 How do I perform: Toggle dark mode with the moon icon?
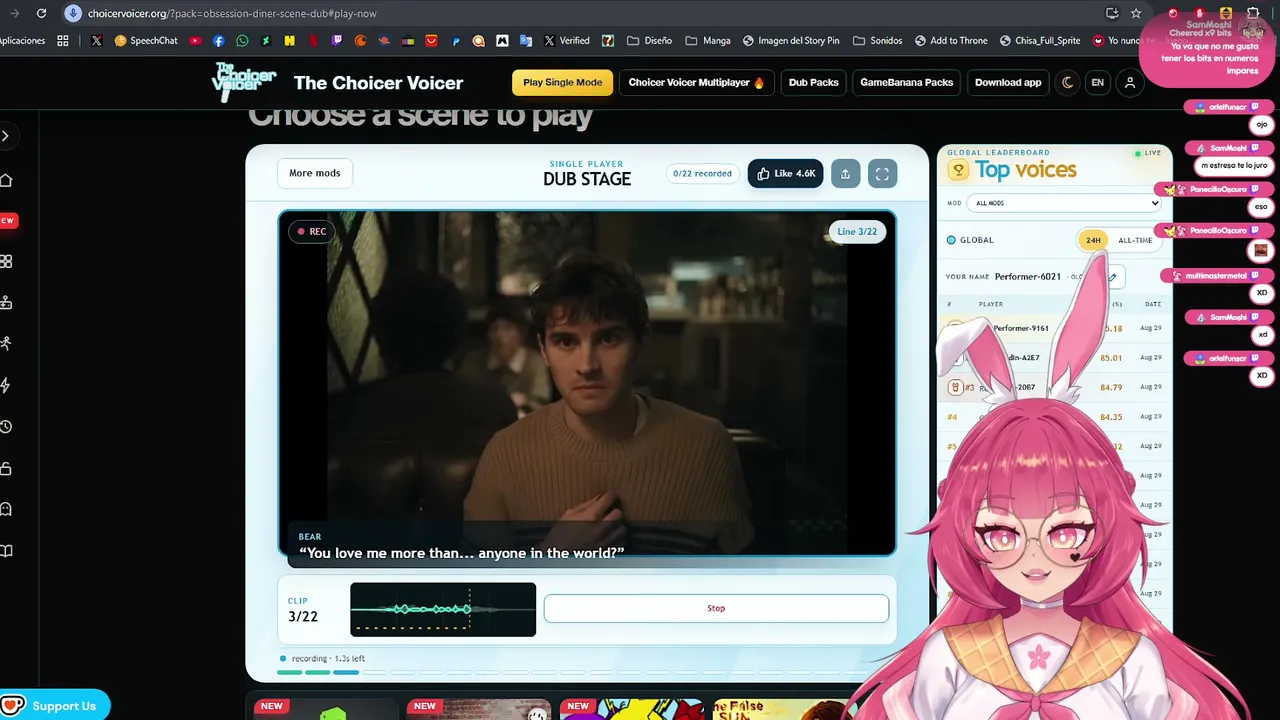coord(1068,82)
